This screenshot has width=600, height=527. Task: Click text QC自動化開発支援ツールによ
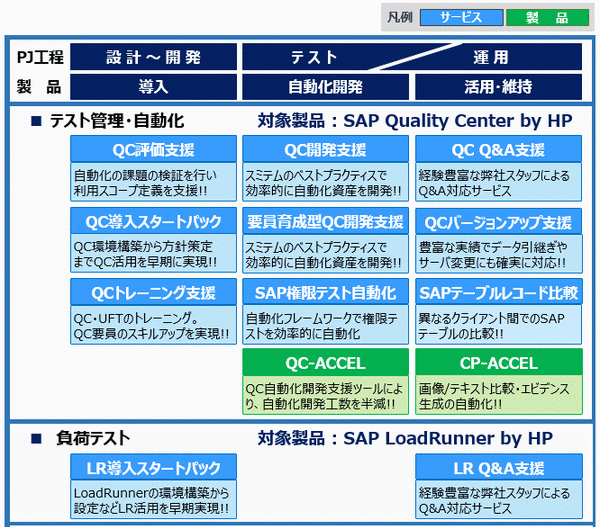click(x=324, y=389)
